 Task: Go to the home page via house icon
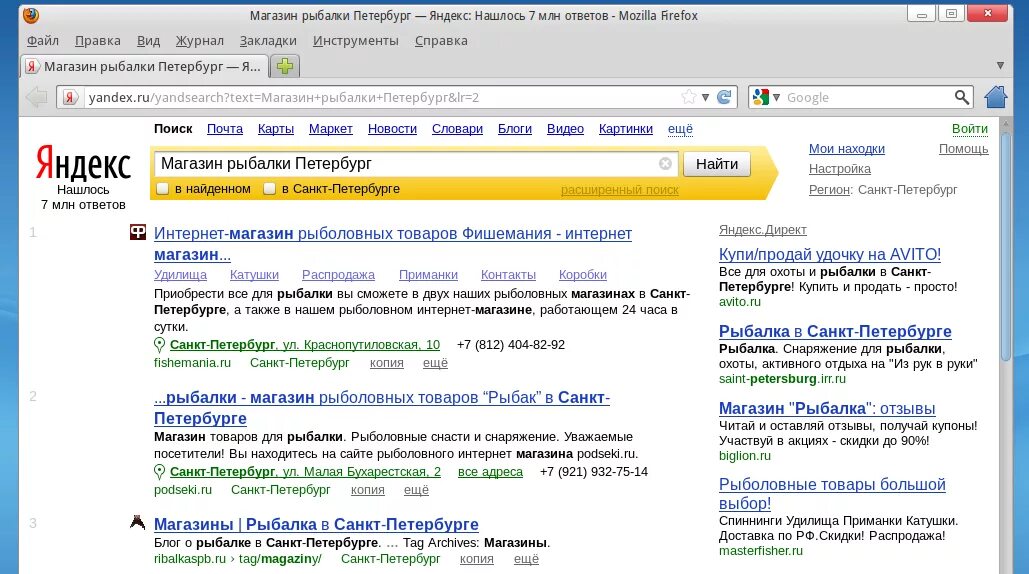coord(996,97)
